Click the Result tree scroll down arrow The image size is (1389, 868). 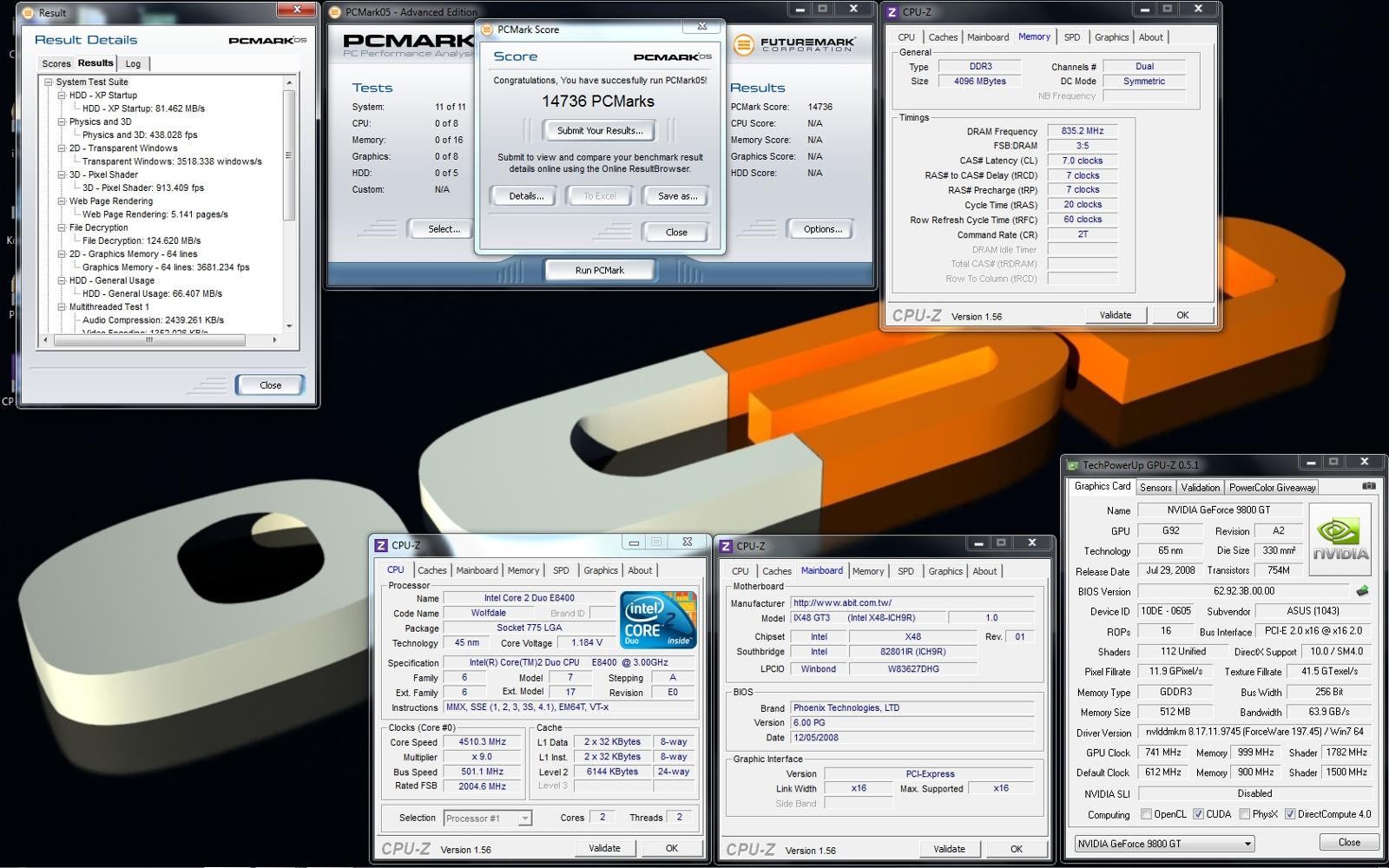289,326
